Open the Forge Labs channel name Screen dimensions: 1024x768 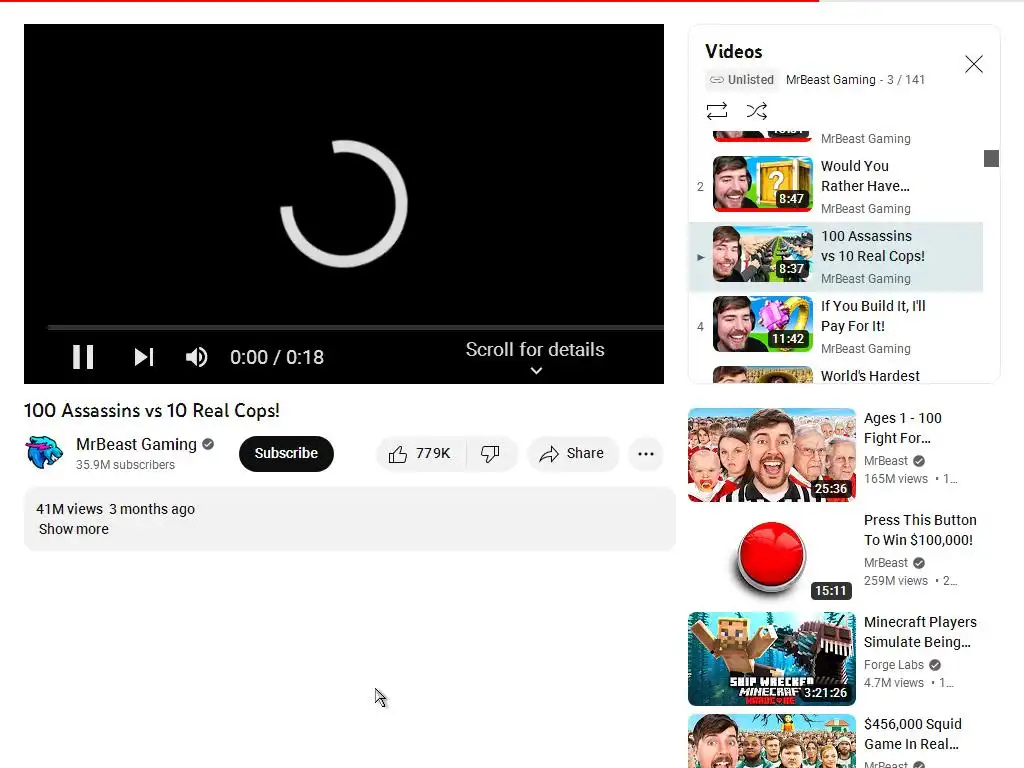click(x=893, y=665)
